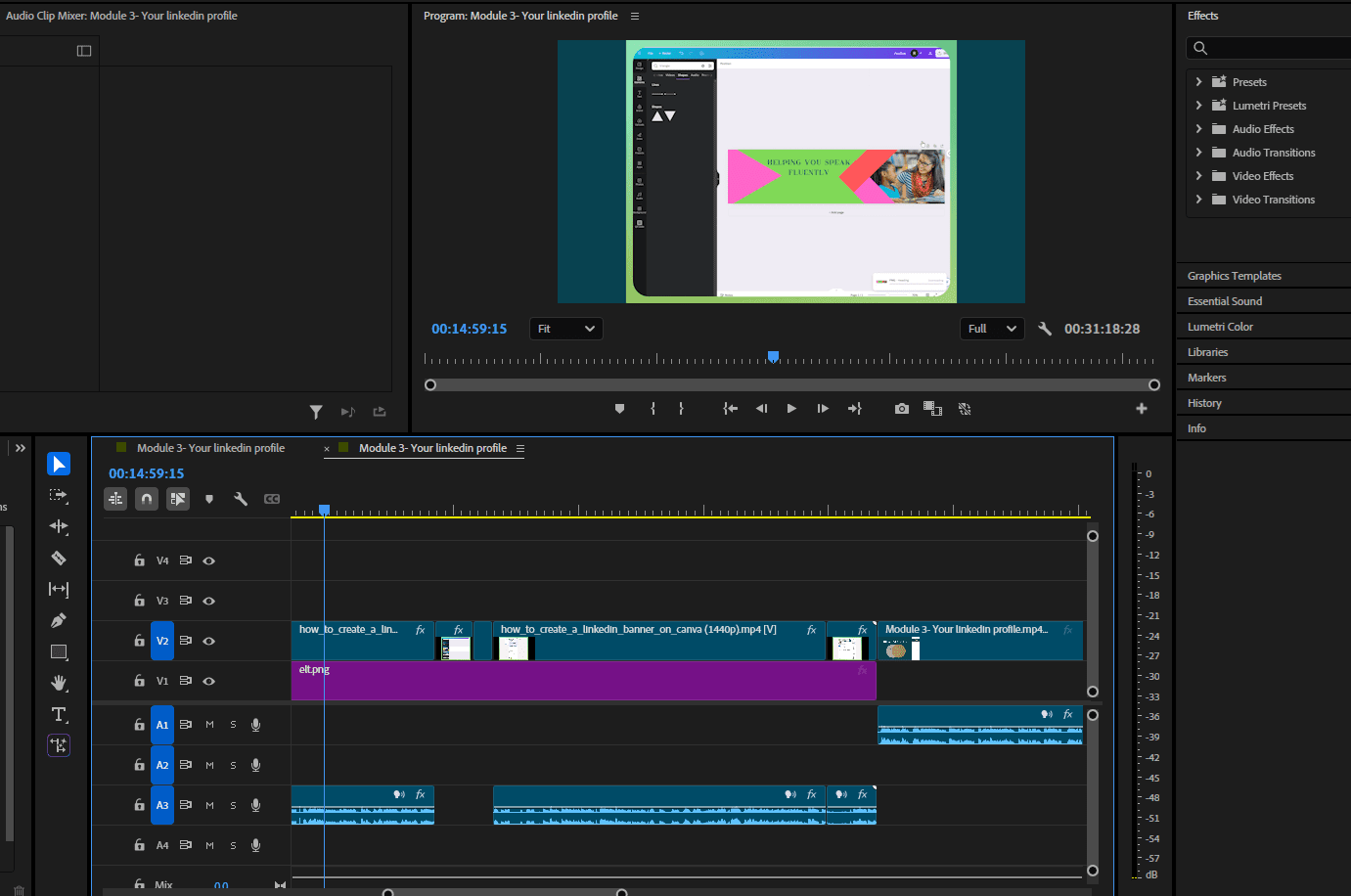Viewport: 1351px width, 896px height.
Task: Switch to the first Module 3 sequence tab
Action: coord(210,448)
